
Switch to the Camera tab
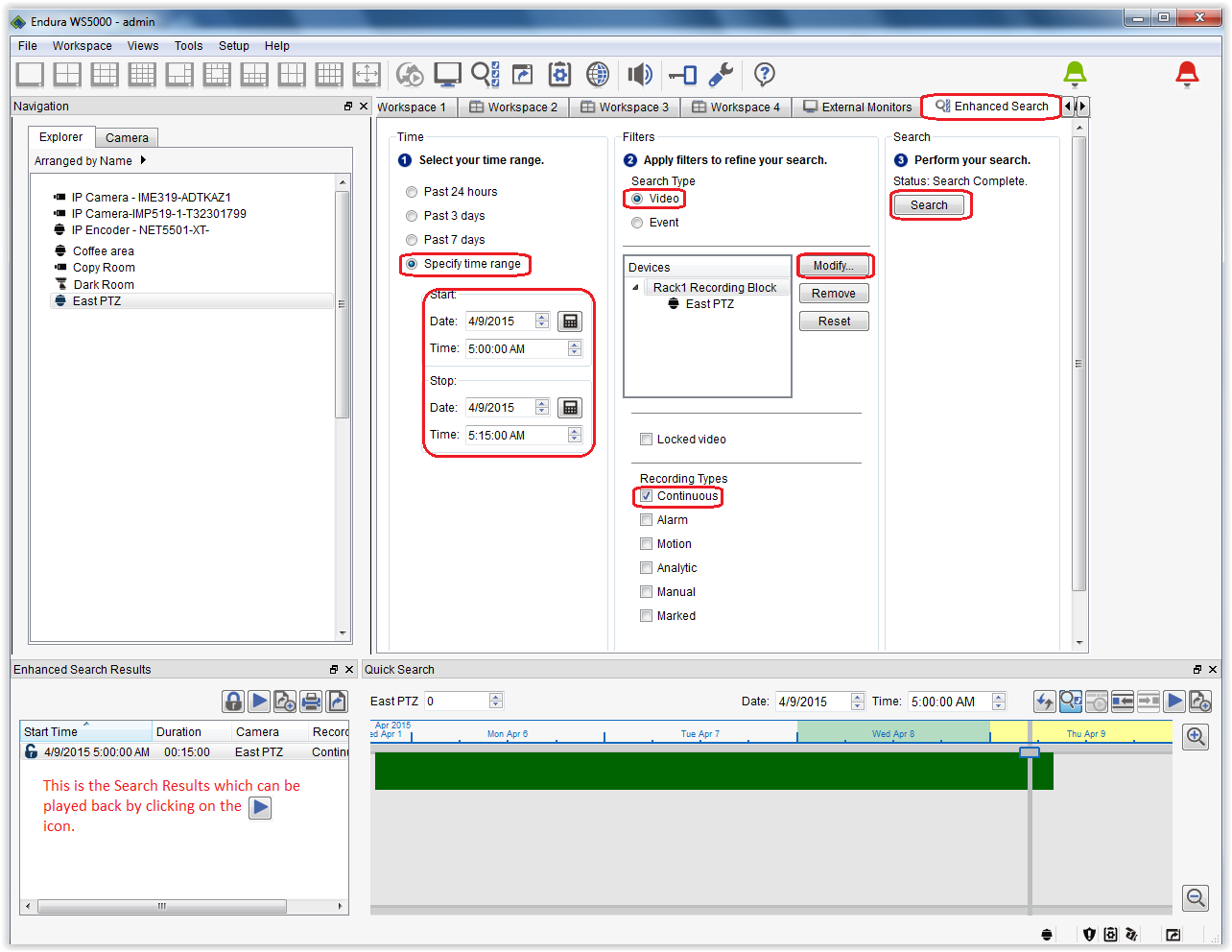[x=126, y=137]
